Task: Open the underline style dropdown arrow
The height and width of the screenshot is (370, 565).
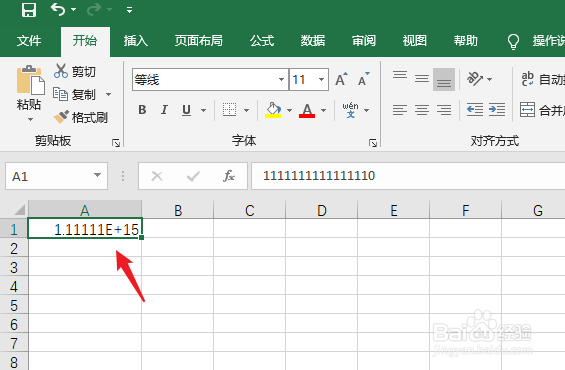Action: coord(204,110)
